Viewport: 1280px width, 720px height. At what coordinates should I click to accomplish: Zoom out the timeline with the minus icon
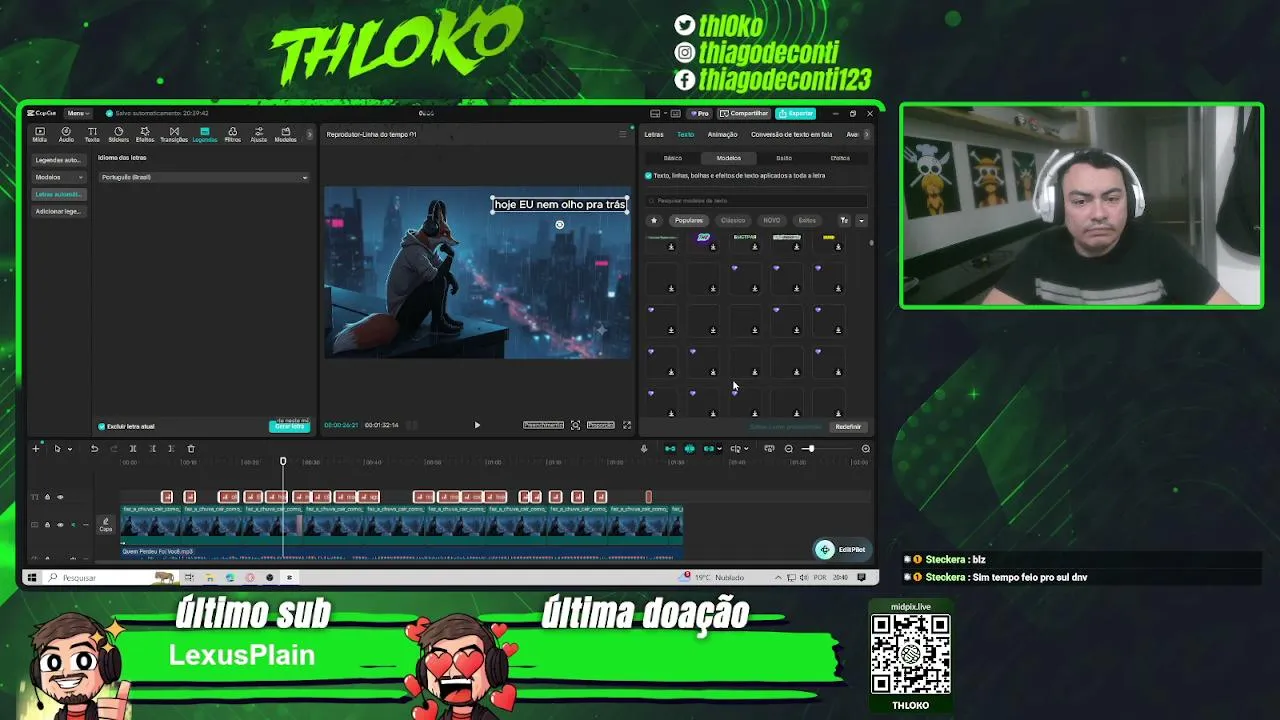(x=789, y=449)
